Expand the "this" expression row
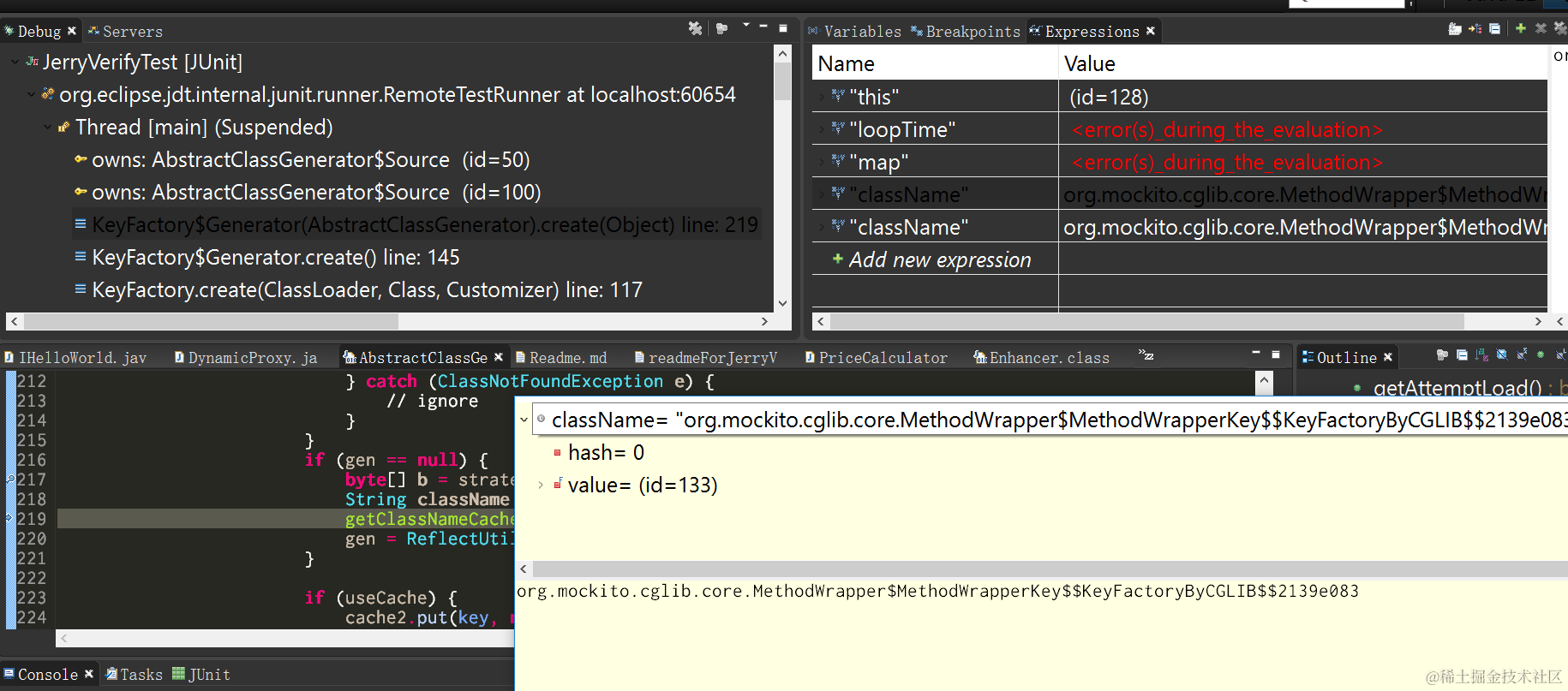 point(822,97)
